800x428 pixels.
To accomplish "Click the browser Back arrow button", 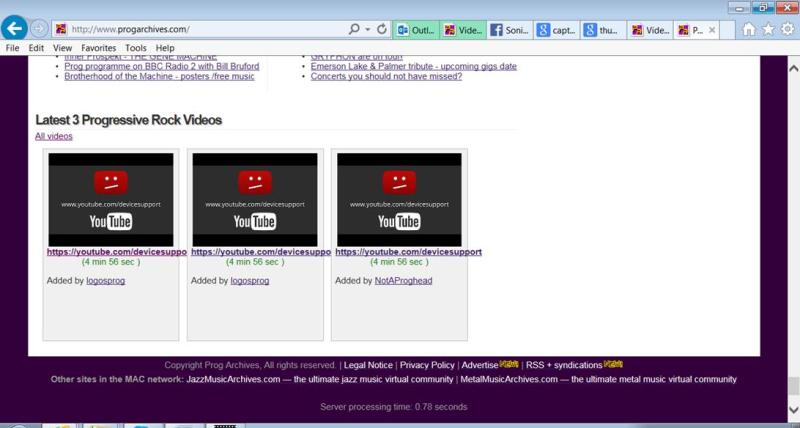I will (14, 28).
